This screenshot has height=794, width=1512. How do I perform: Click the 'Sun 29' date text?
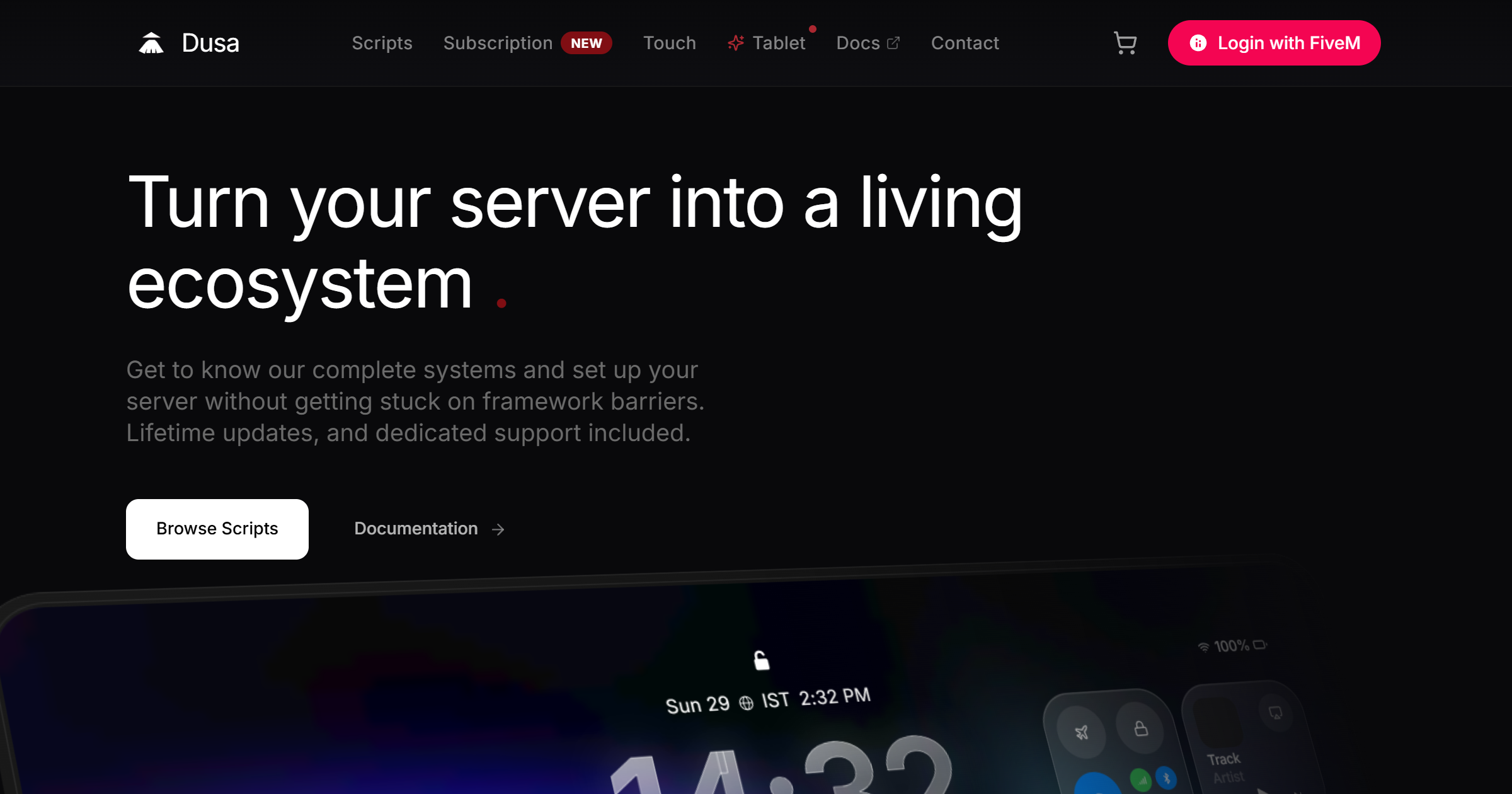697,705
